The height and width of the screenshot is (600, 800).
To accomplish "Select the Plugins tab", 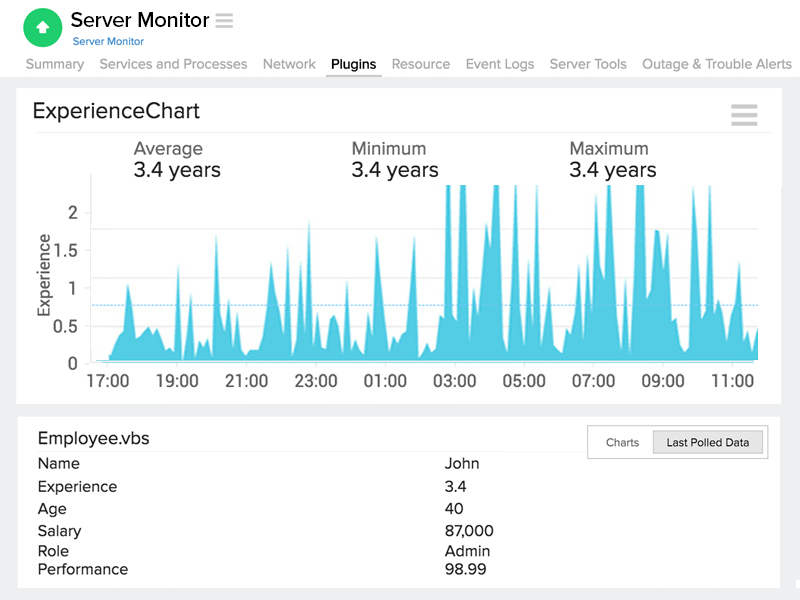I will coord(353,64).
